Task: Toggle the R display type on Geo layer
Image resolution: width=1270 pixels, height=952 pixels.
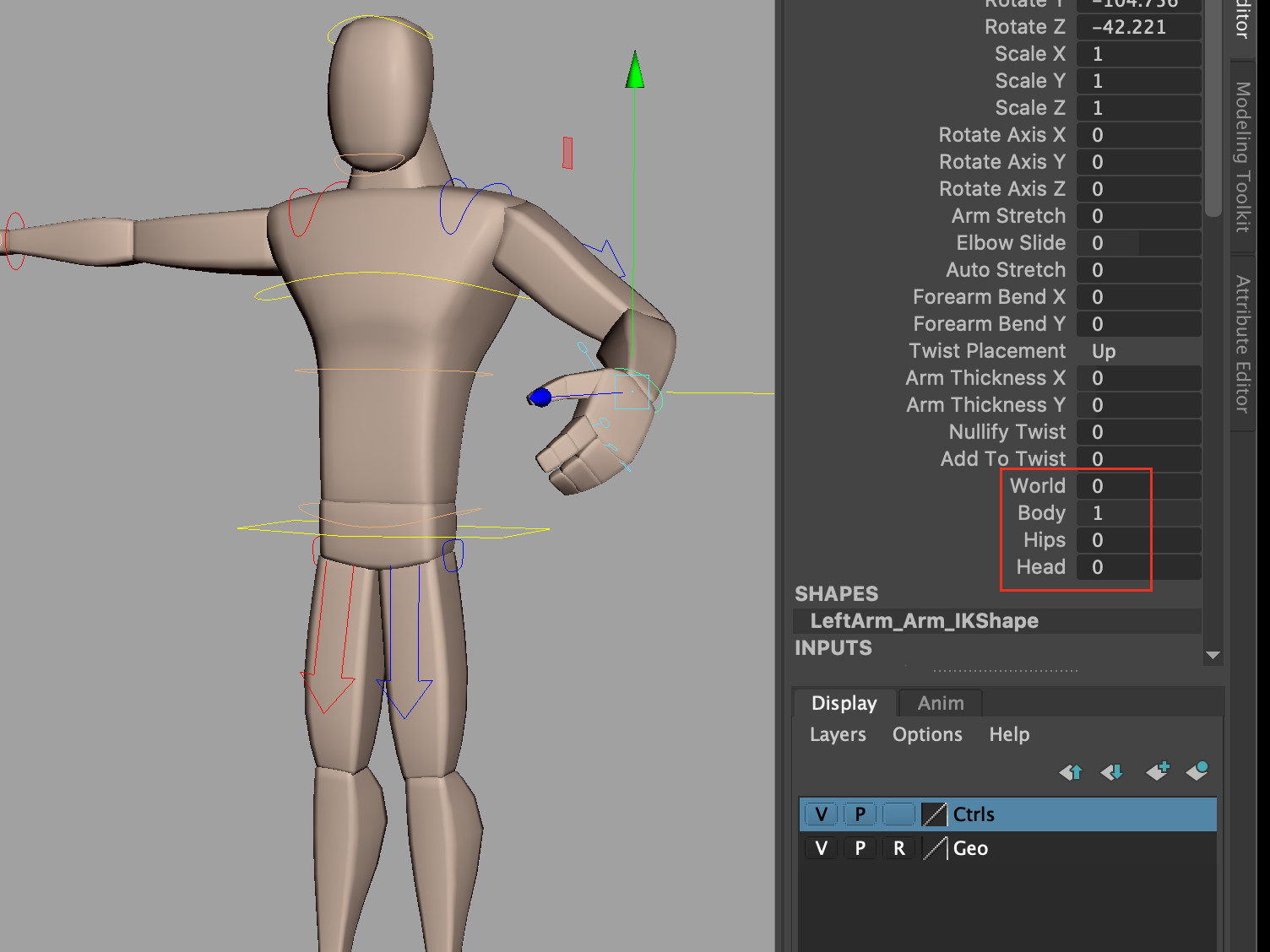Action: tap(899, 848)
